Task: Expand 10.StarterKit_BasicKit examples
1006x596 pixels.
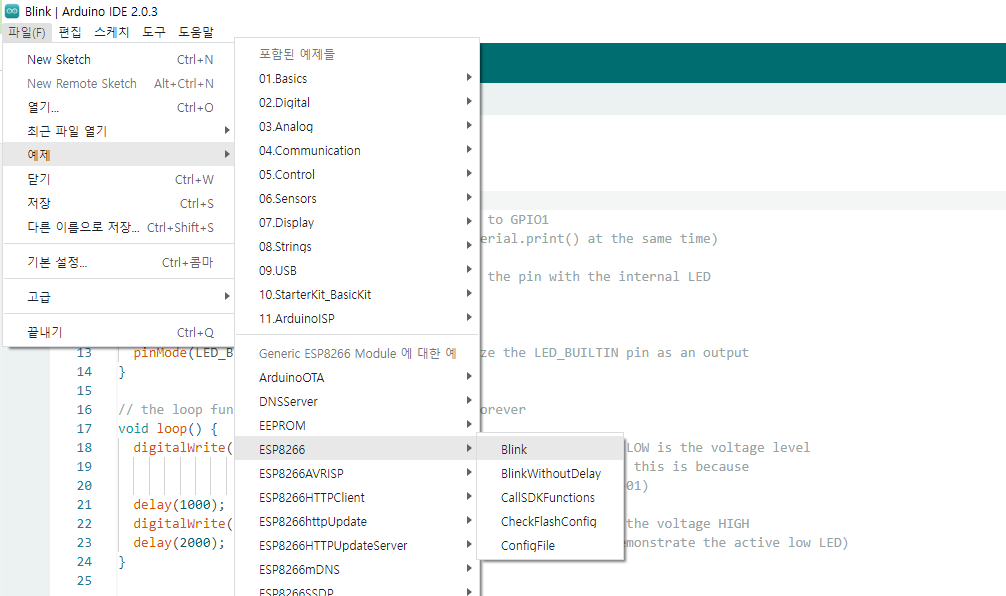Action: (x=357, y=294)
